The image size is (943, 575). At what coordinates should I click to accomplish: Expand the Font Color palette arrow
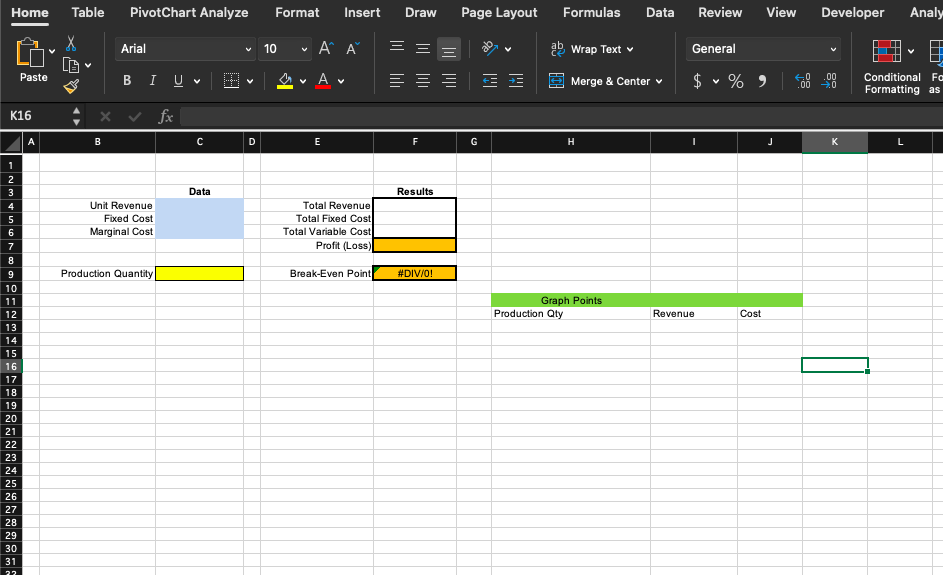click(341, 81)
